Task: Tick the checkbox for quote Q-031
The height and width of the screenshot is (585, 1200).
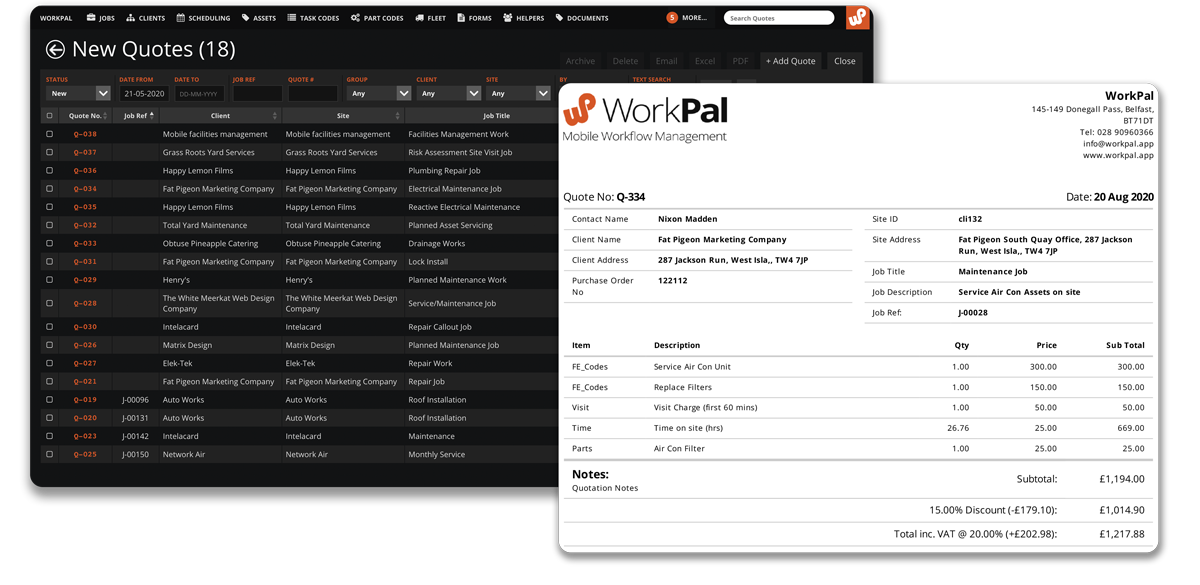Action: pos(50,261)
